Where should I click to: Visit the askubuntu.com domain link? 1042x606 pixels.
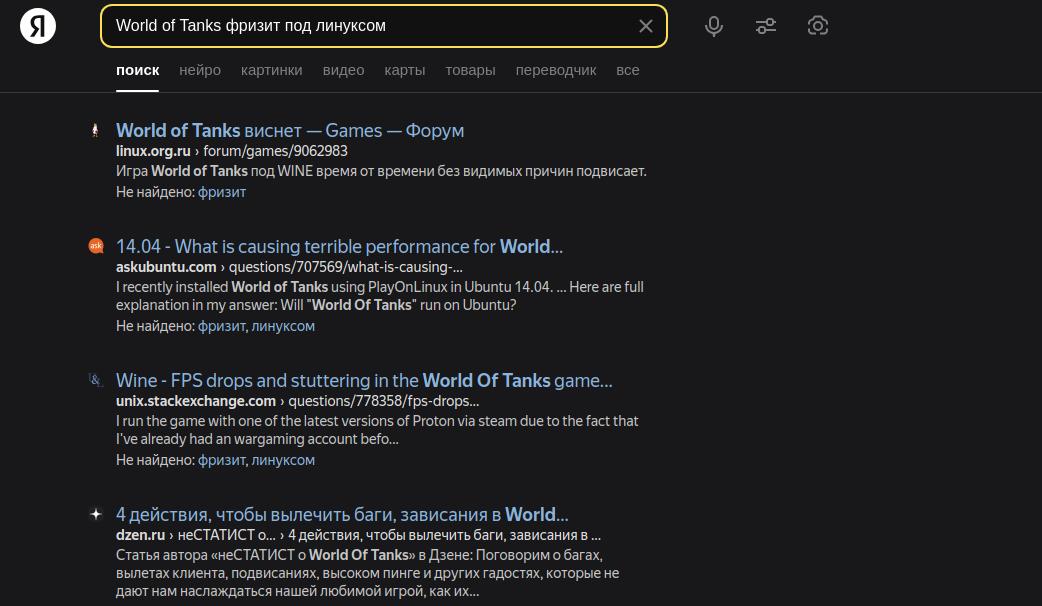166,267
